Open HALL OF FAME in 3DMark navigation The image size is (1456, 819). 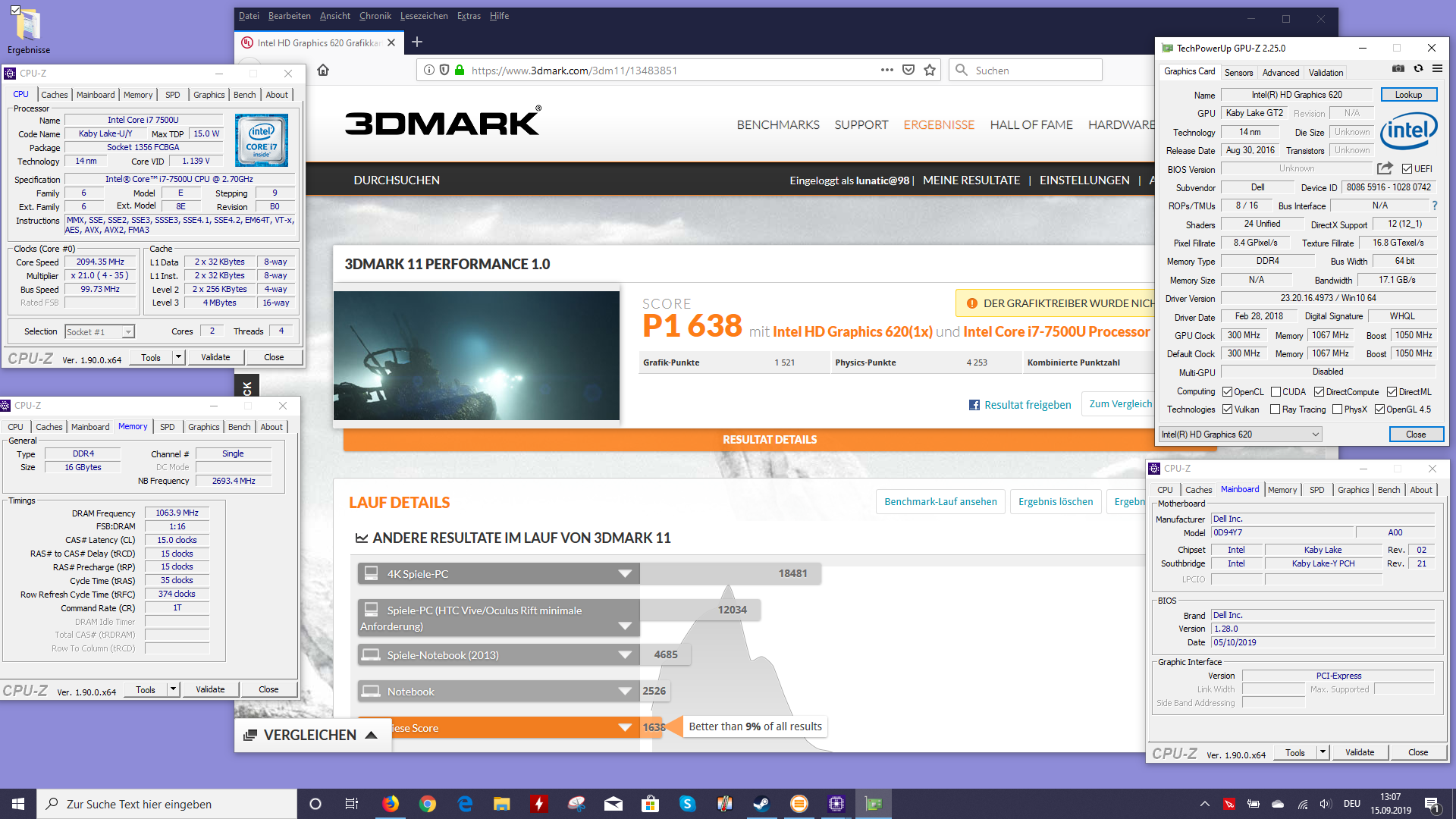click(1031, 125)
